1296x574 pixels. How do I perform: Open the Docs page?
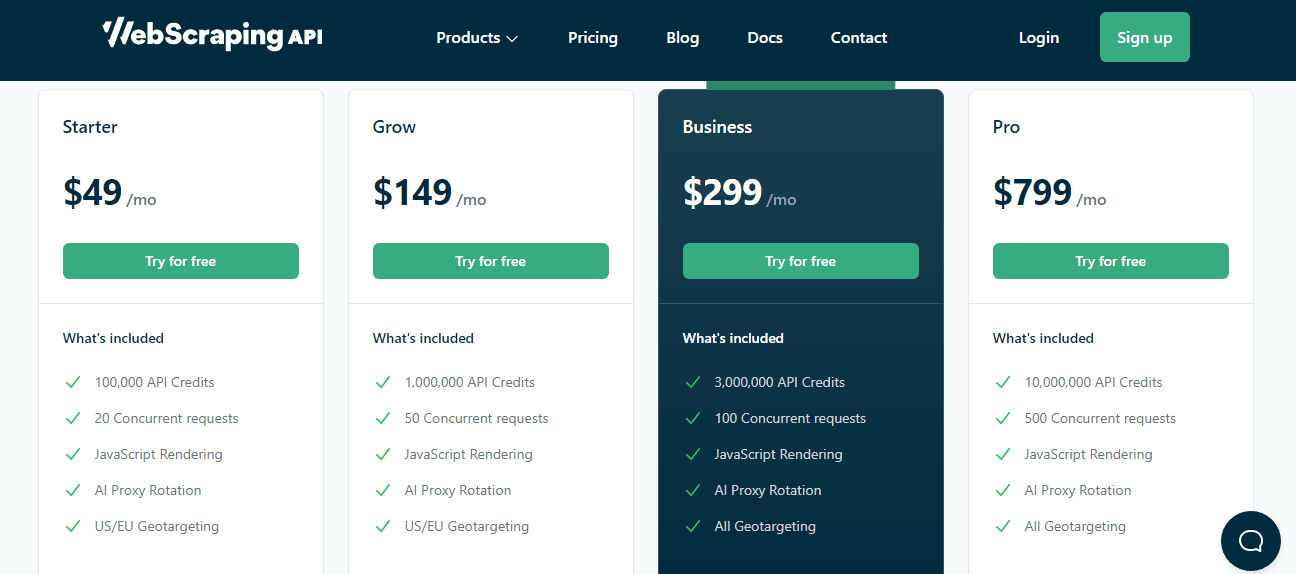pos(765,38)
